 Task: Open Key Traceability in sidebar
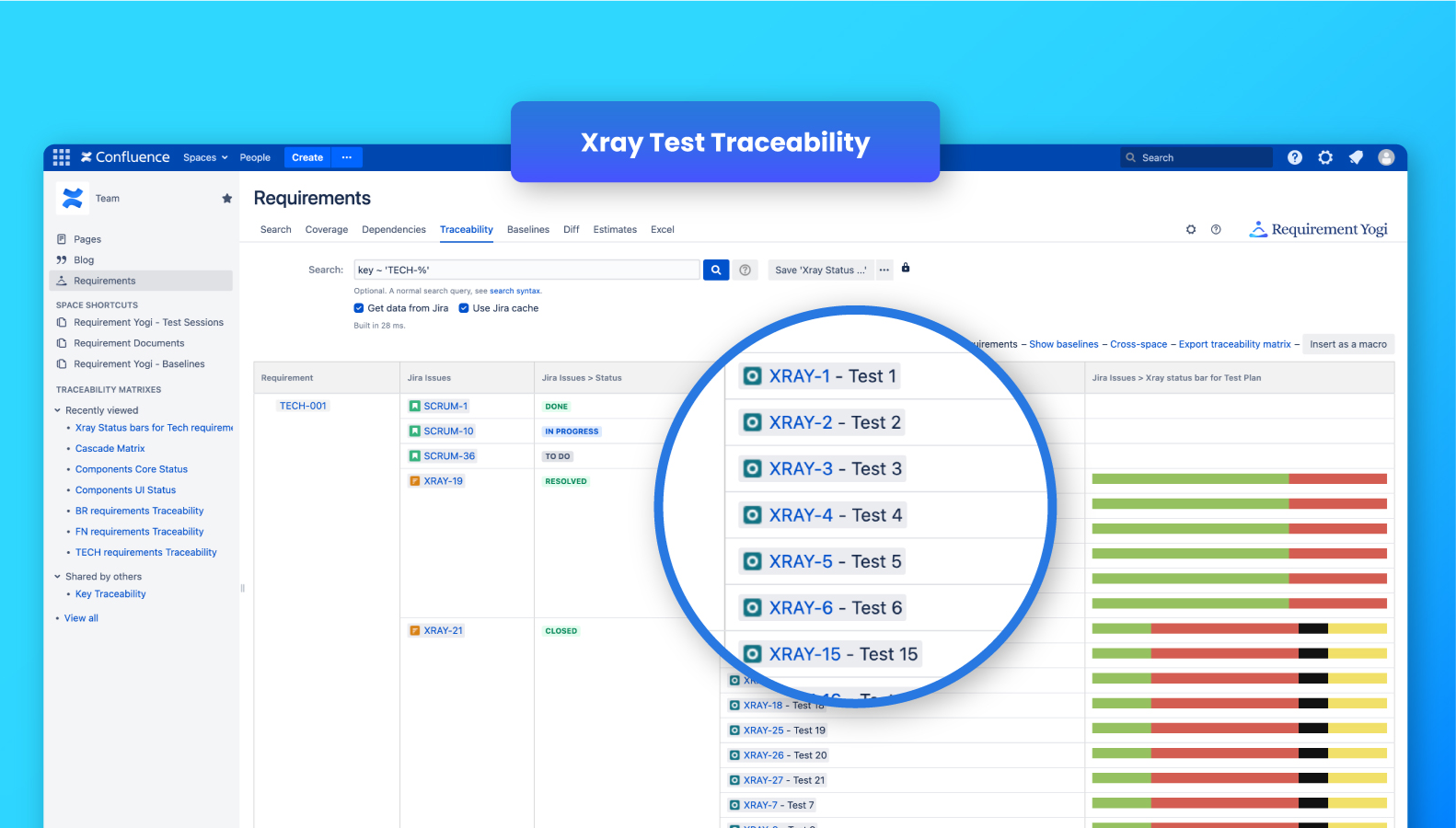110,594
